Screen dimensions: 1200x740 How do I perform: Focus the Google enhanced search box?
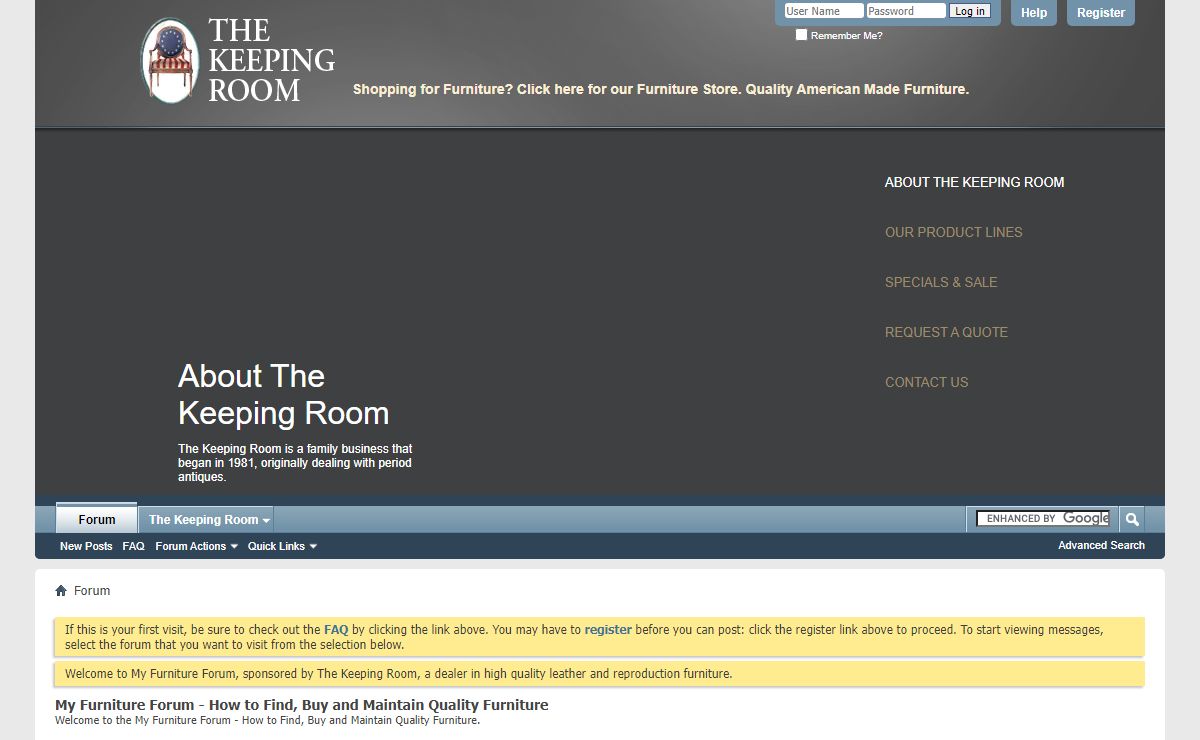pyautogui.click(x=1043, y=519)
